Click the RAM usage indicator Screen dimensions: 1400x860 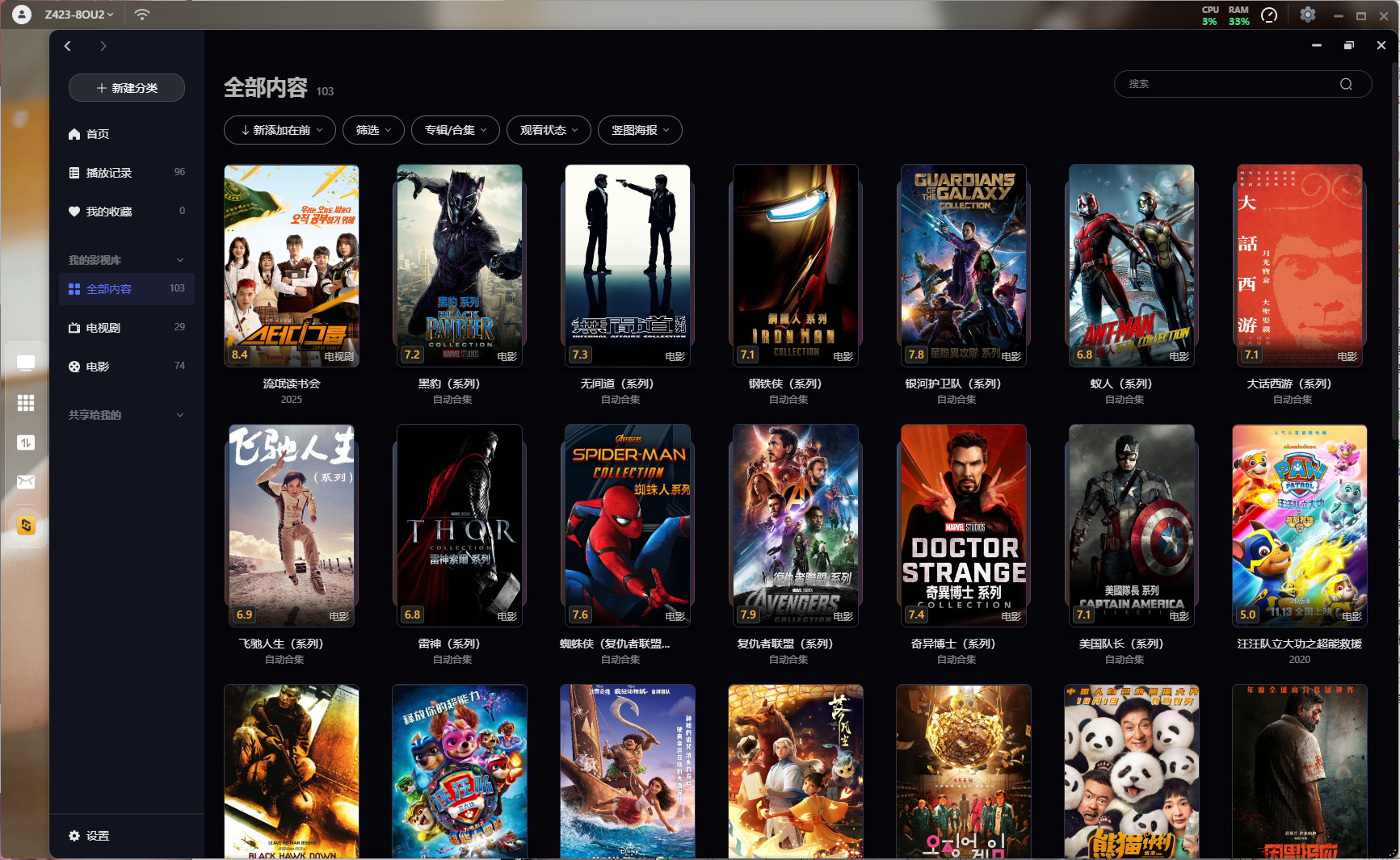pyautogui.click(x=1238, y=15)
